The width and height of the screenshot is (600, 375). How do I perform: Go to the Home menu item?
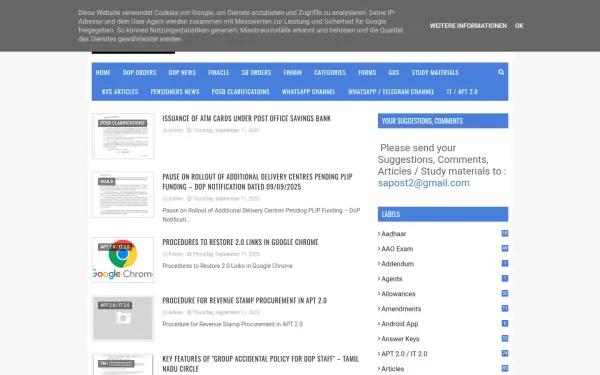[x=103, y=72]
